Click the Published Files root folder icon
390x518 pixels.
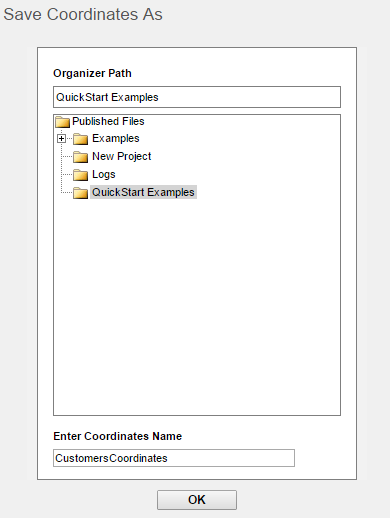pos(62,122)
